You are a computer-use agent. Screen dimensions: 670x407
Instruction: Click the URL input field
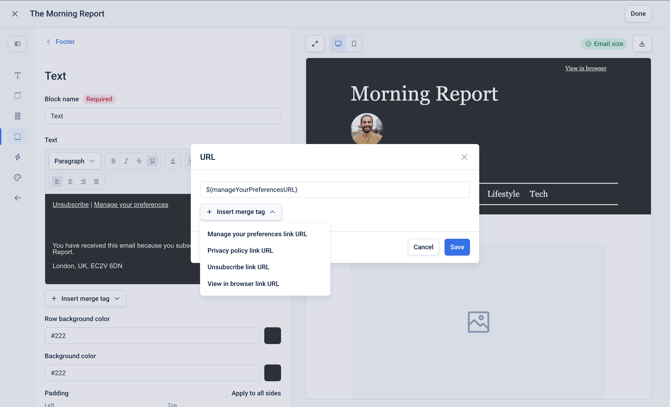pos(335,190)
